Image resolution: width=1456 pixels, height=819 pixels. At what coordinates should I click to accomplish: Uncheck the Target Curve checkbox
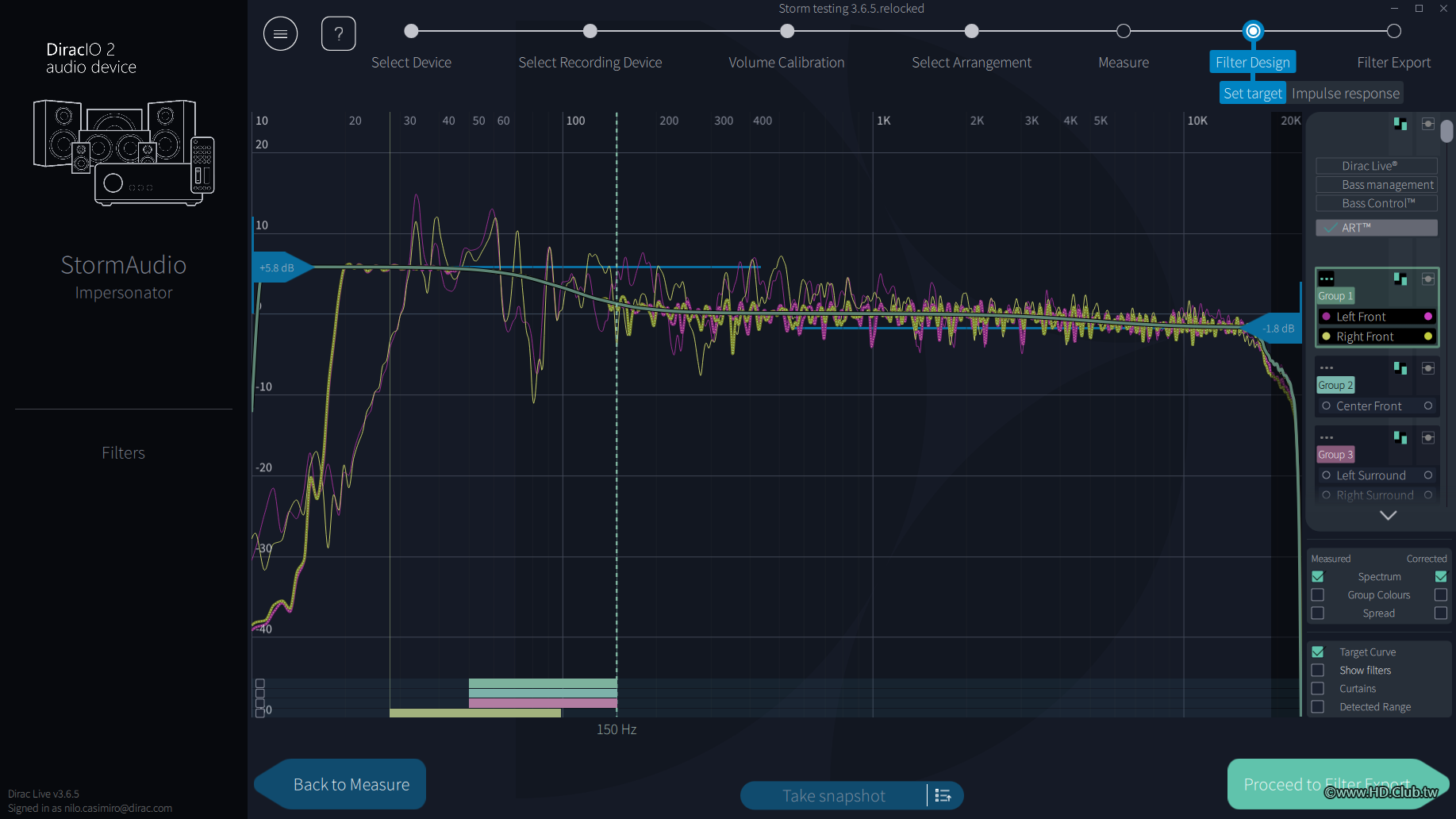pyautogui.click(x=1318, y=652)
